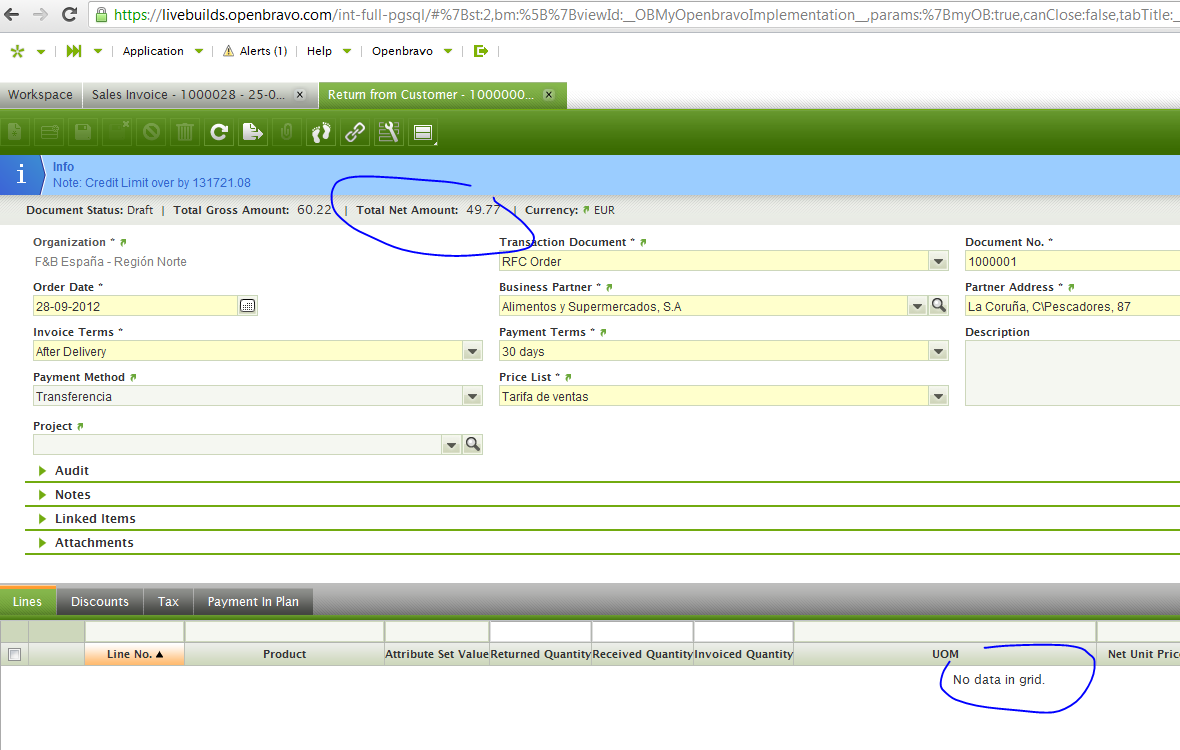Viewport: 1180px width, 750px height.
Task: Click the link arrow beside Price List label
Action: (568, 378)
